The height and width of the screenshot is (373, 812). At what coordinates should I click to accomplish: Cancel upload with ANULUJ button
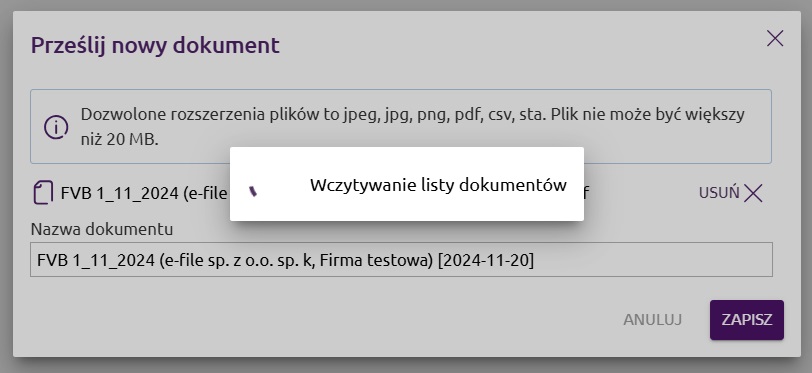point(652,320)
